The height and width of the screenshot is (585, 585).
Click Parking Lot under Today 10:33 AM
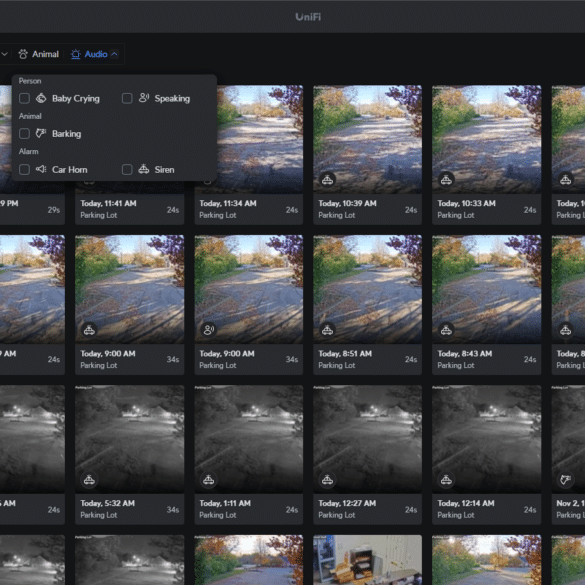(456, 215)
